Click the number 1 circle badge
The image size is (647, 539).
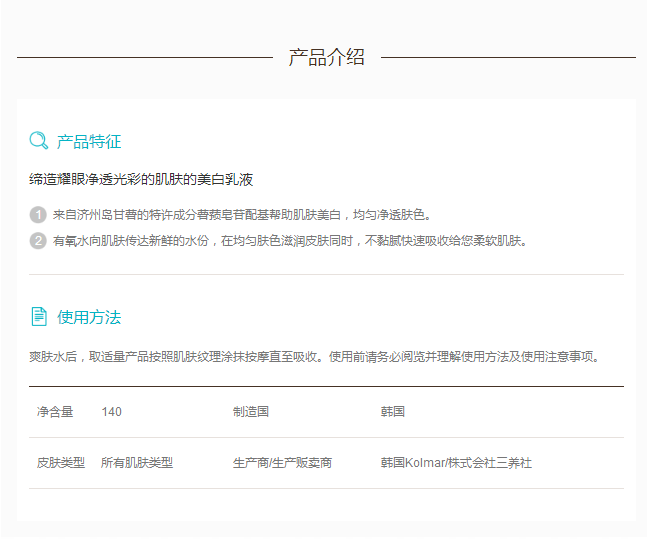[x=38, y=215]
